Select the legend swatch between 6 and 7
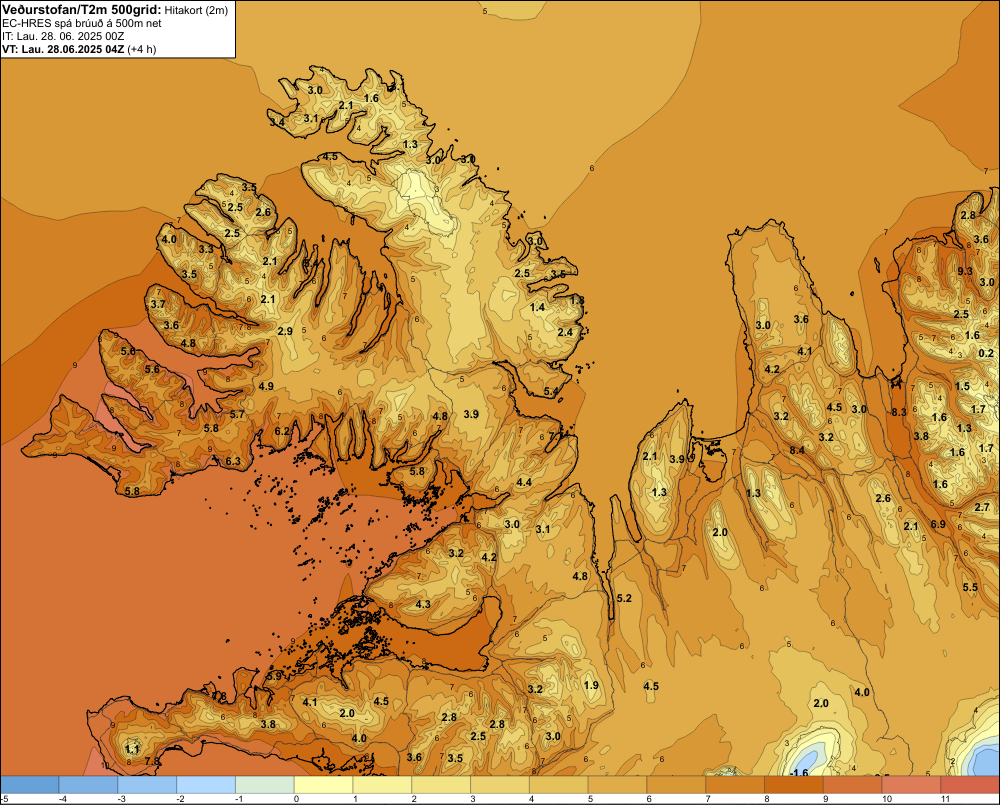1000x805 pixels. pyautogui.click(x=677, y=785)
